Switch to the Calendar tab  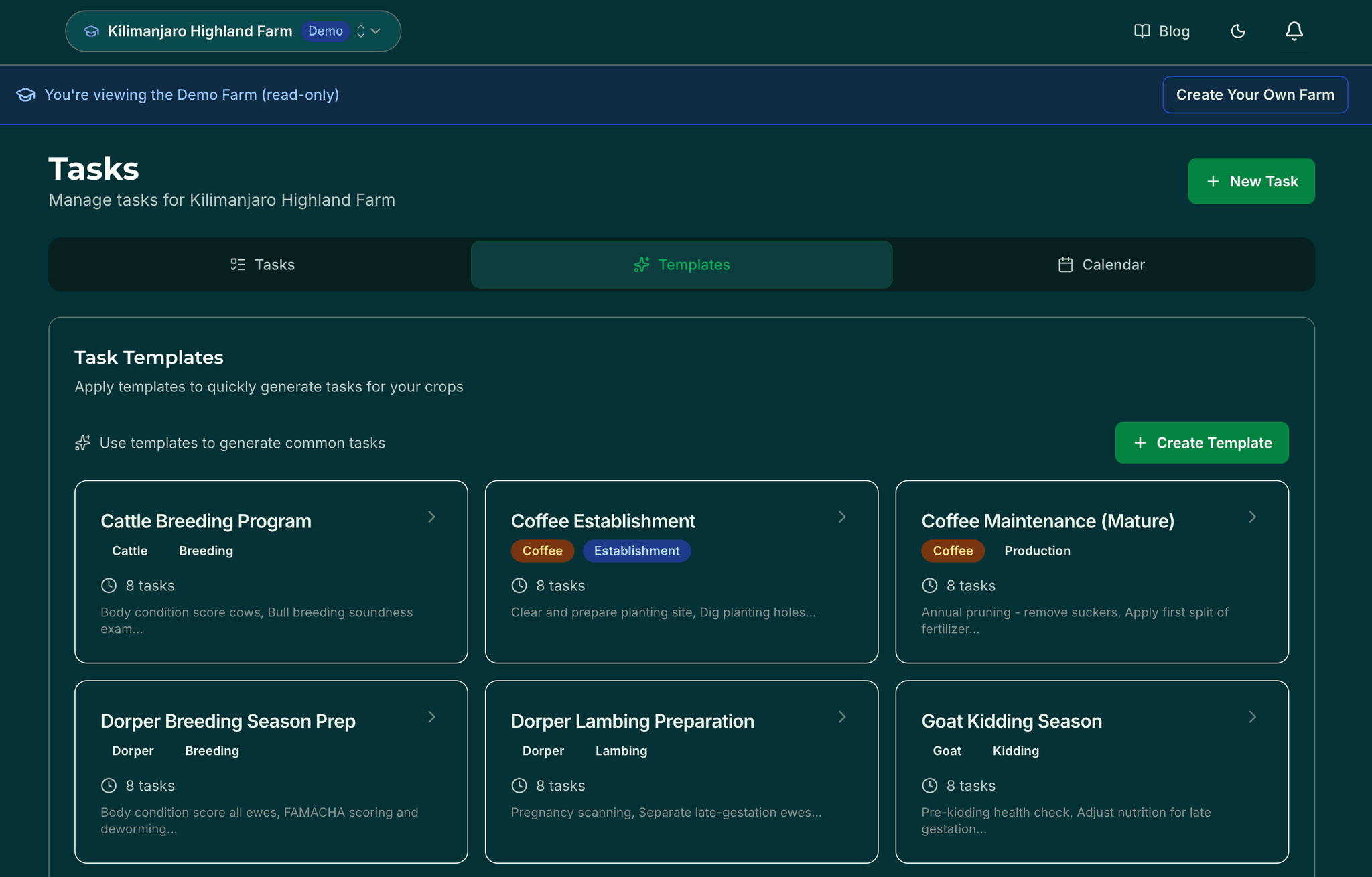pos(1100,265)
